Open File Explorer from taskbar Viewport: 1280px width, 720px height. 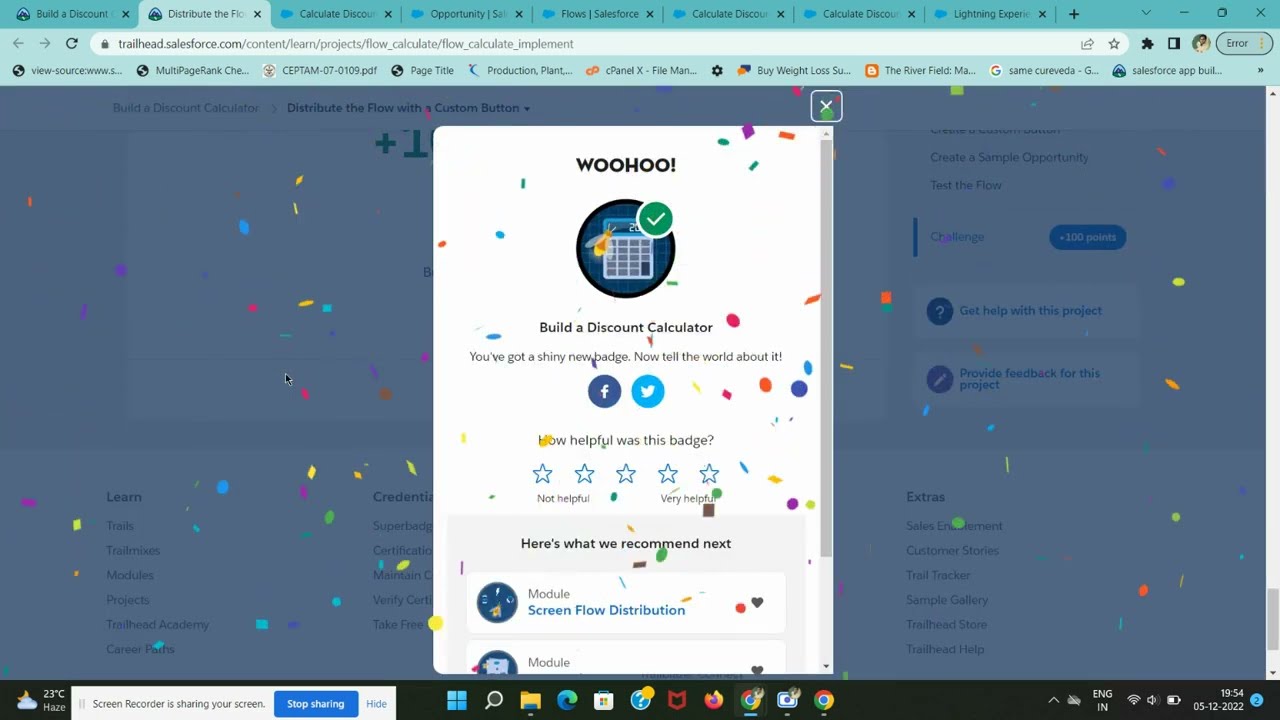tap(530, 700)
